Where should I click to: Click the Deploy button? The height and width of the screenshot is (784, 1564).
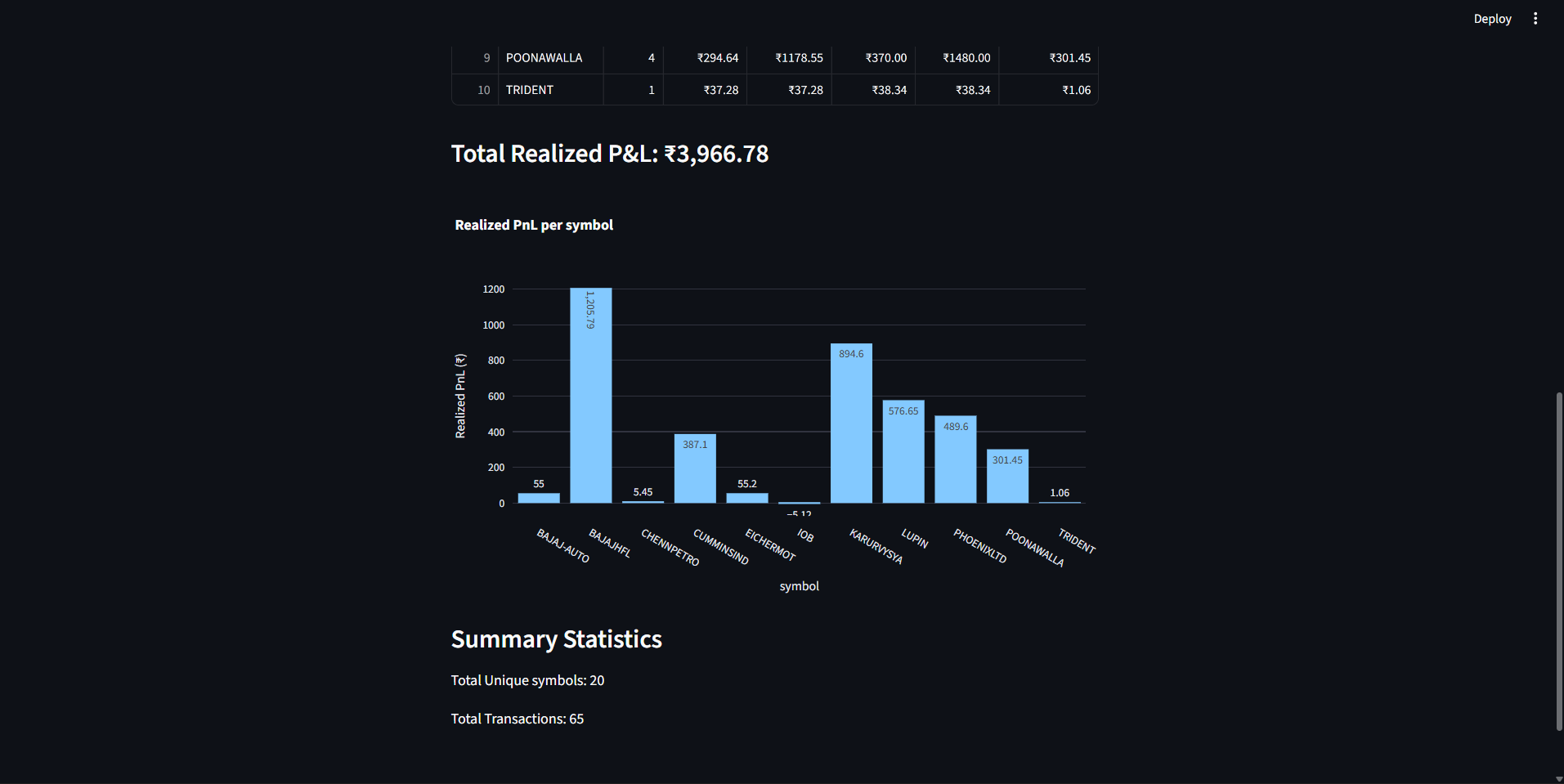[x=1491, y=18]
